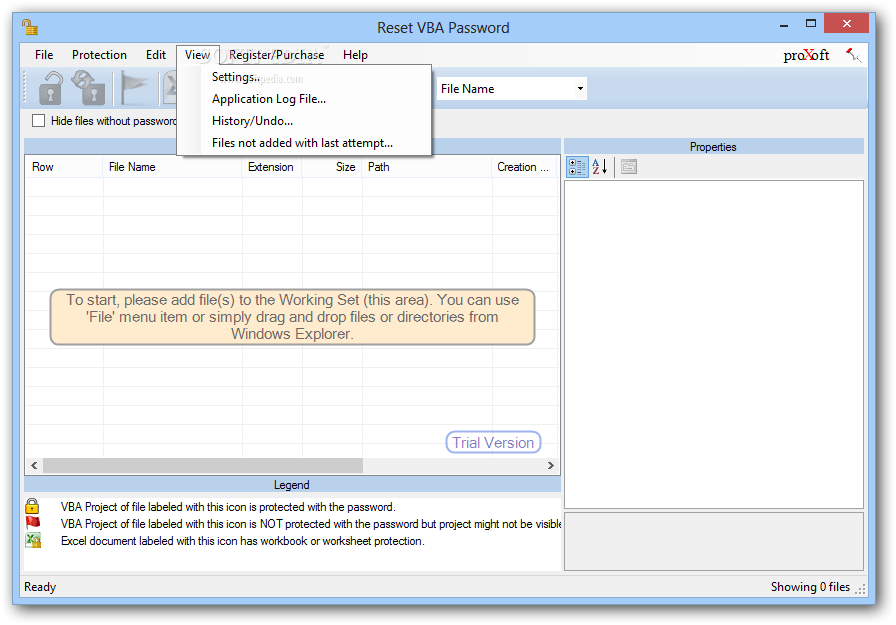Screen dimensions: 896x625
Task: Click the Properties description pane
Action: [714, 541]
